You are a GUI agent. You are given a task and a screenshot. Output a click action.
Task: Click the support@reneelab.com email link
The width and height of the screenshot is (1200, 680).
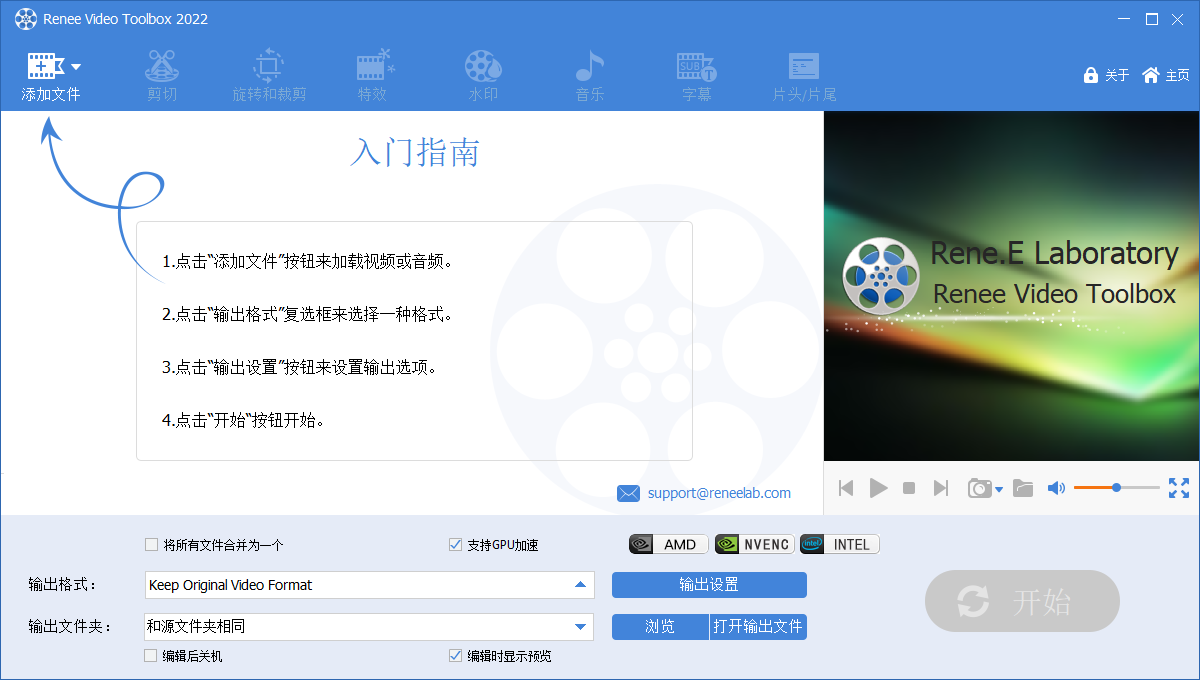[719, 493]
